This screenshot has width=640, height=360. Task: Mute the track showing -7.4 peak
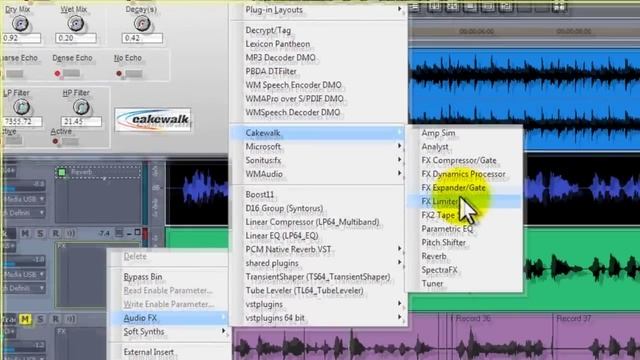tap(25, 233)
